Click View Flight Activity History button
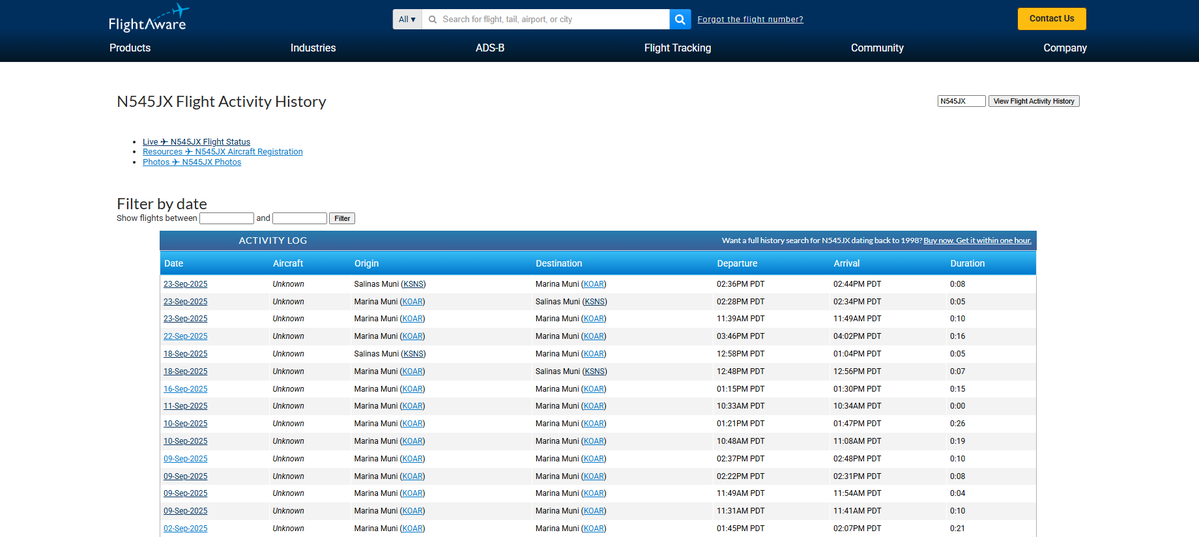The image size is (1199, 537). [x=1034, y=101]
